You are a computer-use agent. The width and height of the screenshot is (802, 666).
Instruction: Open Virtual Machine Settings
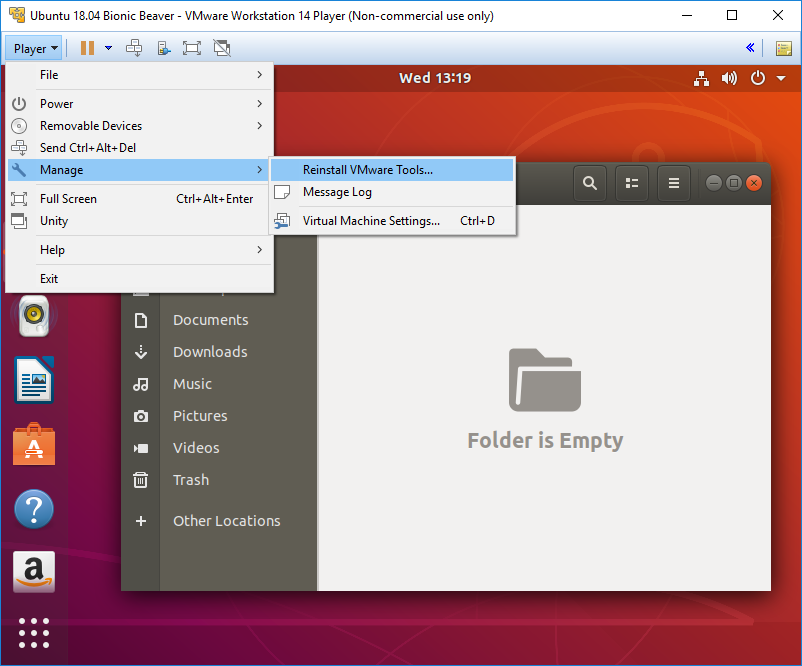(392, 221)
